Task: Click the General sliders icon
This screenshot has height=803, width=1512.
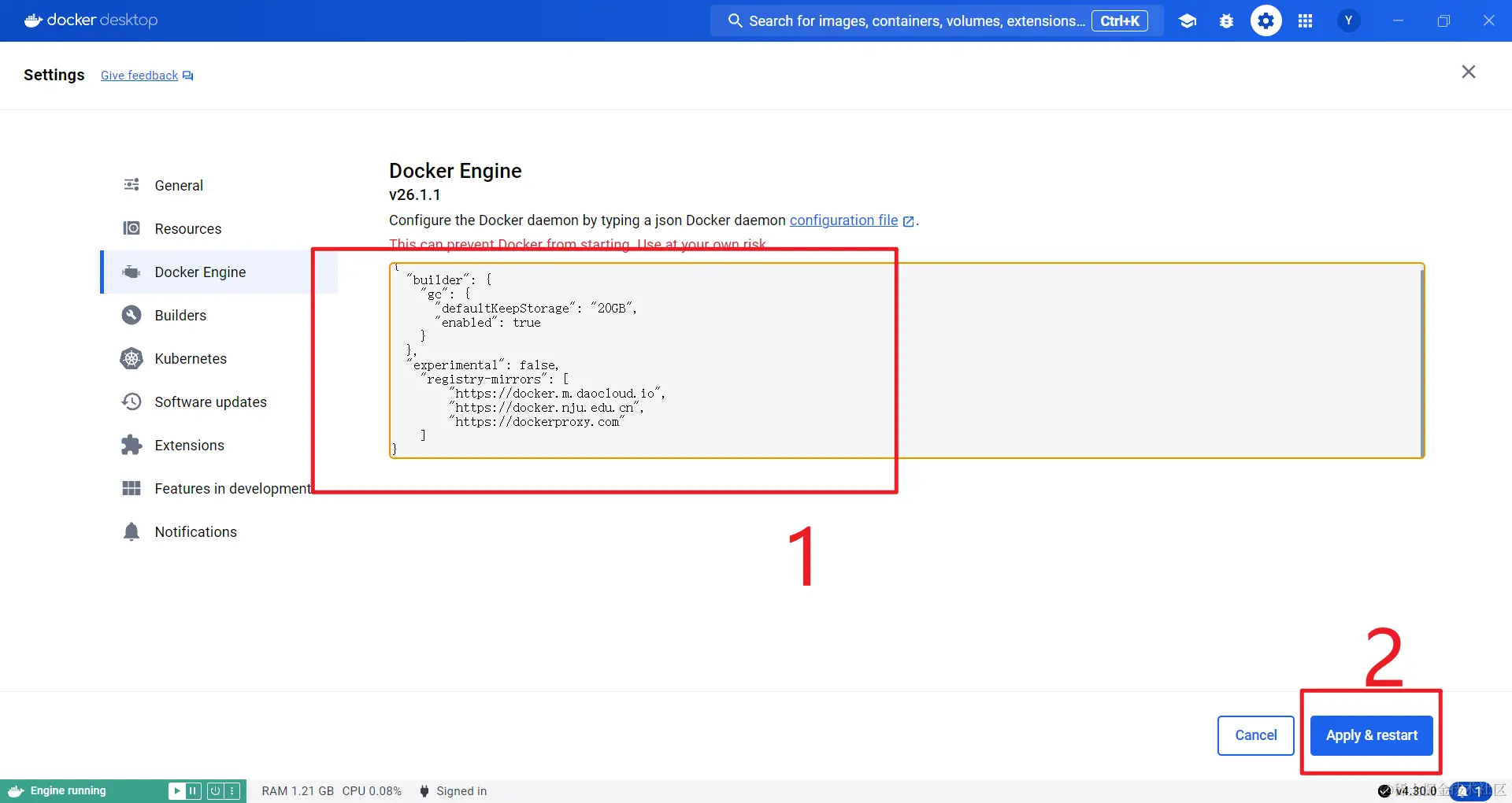Action: (132, 185)
